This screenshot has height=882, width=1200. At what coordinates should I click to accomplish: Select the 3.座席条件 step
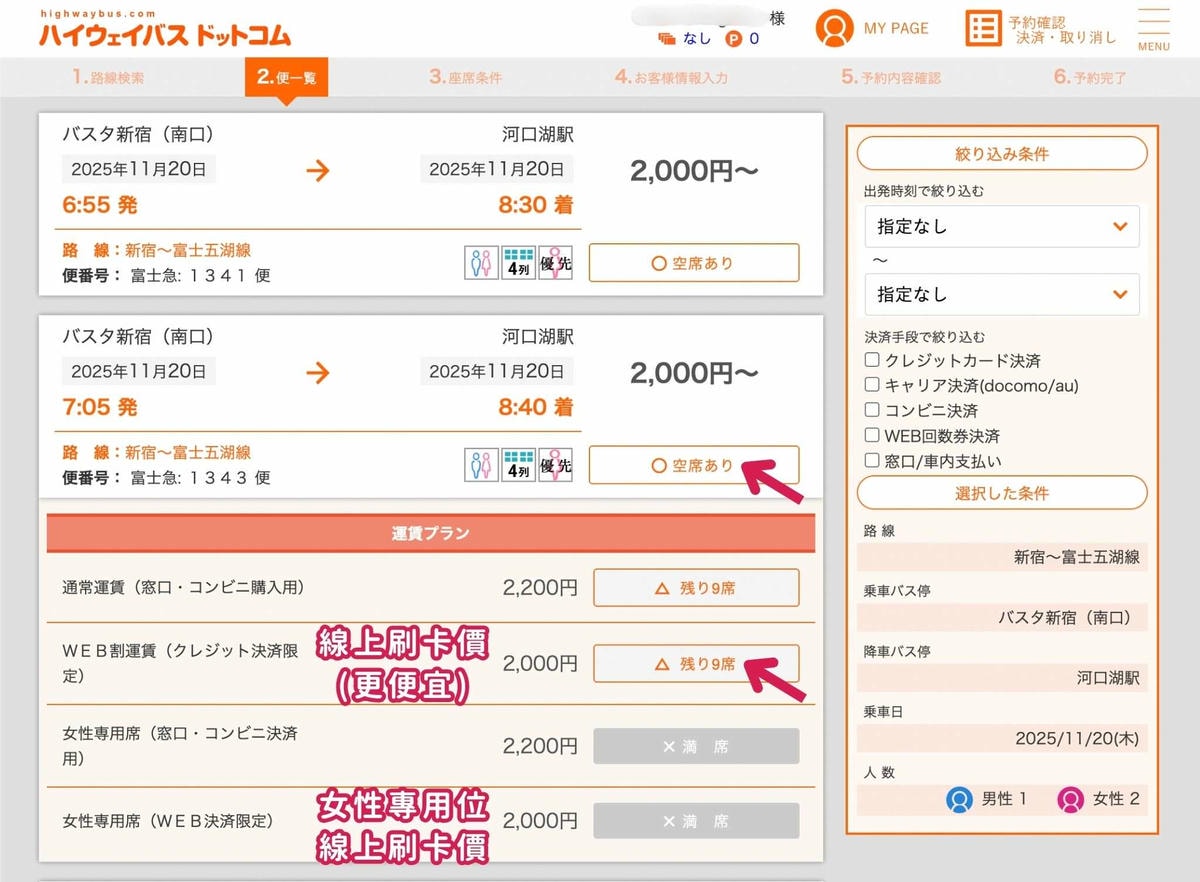pyautogui.click(x=466, y=77)
